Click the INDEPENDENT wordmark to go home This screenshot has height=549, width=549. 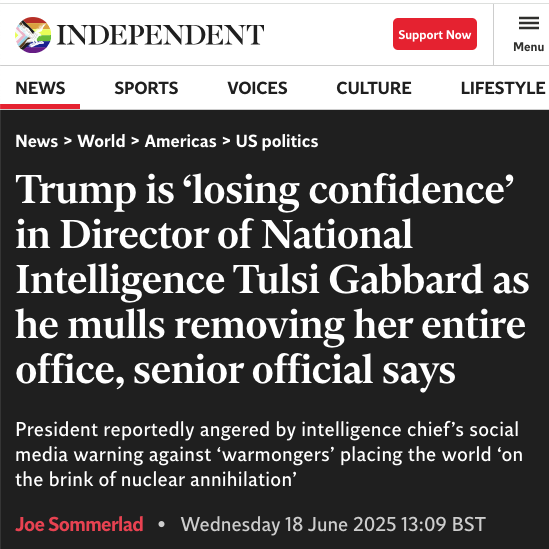point(160,35)
